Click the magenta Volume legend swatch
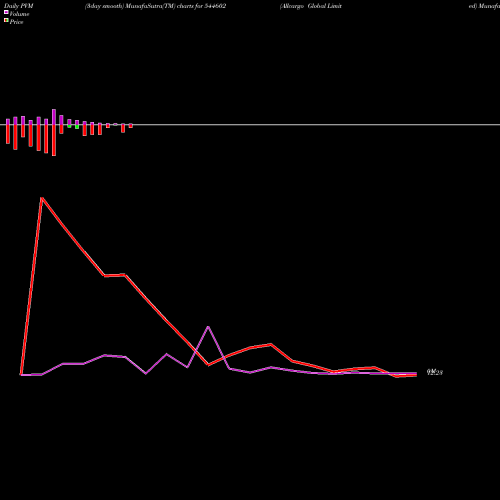This screenshot has width=500, height=500. (x=6, y=12)
